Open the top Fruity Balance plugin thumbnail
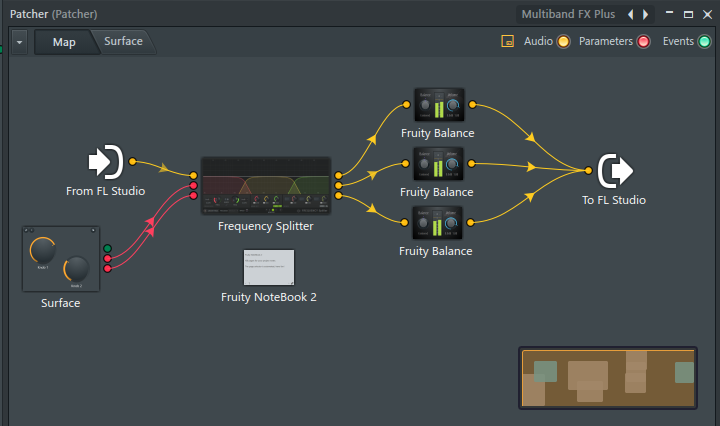Viewport: 720px width, 426px height. [439, 105]
